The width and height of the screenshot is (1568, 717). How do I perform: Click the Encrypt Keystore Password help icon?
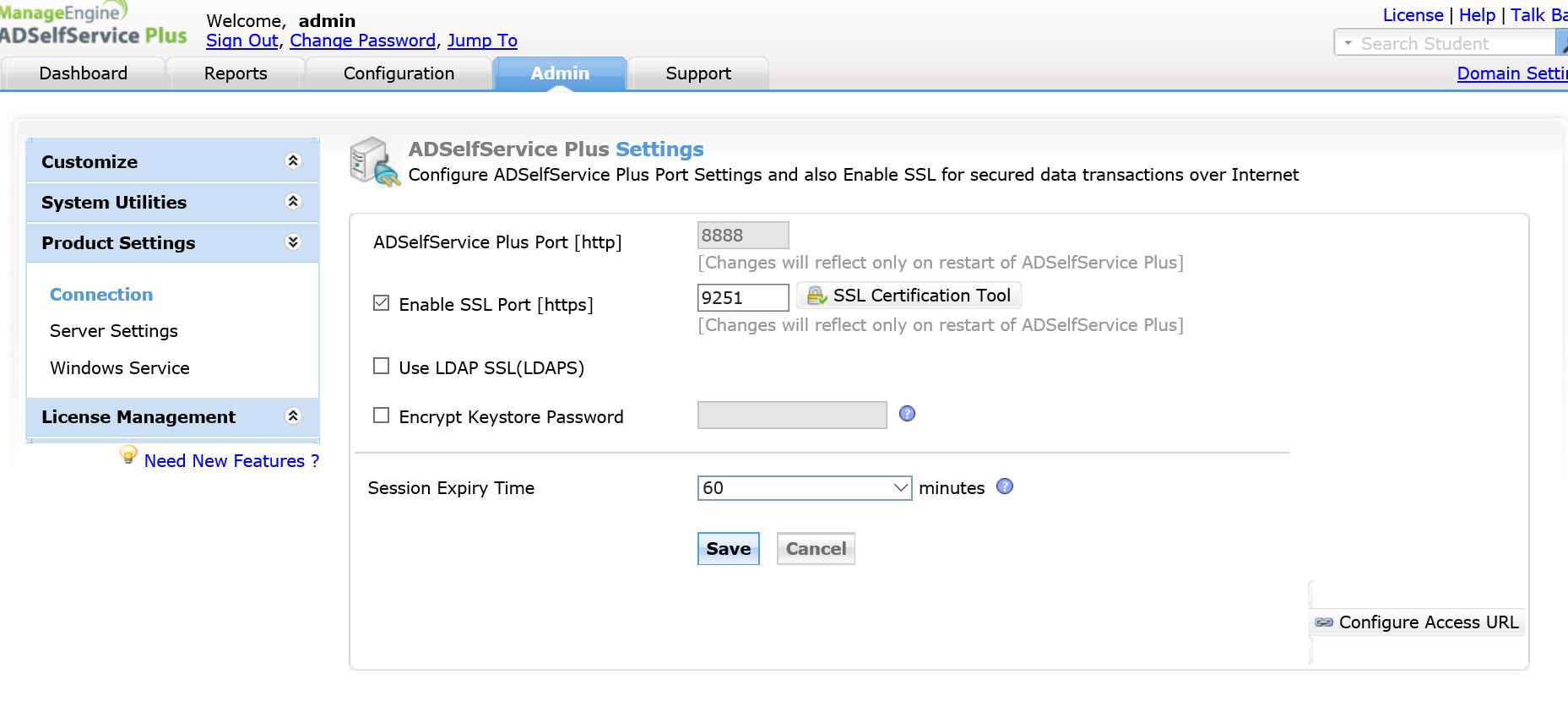tap(907, 414)
